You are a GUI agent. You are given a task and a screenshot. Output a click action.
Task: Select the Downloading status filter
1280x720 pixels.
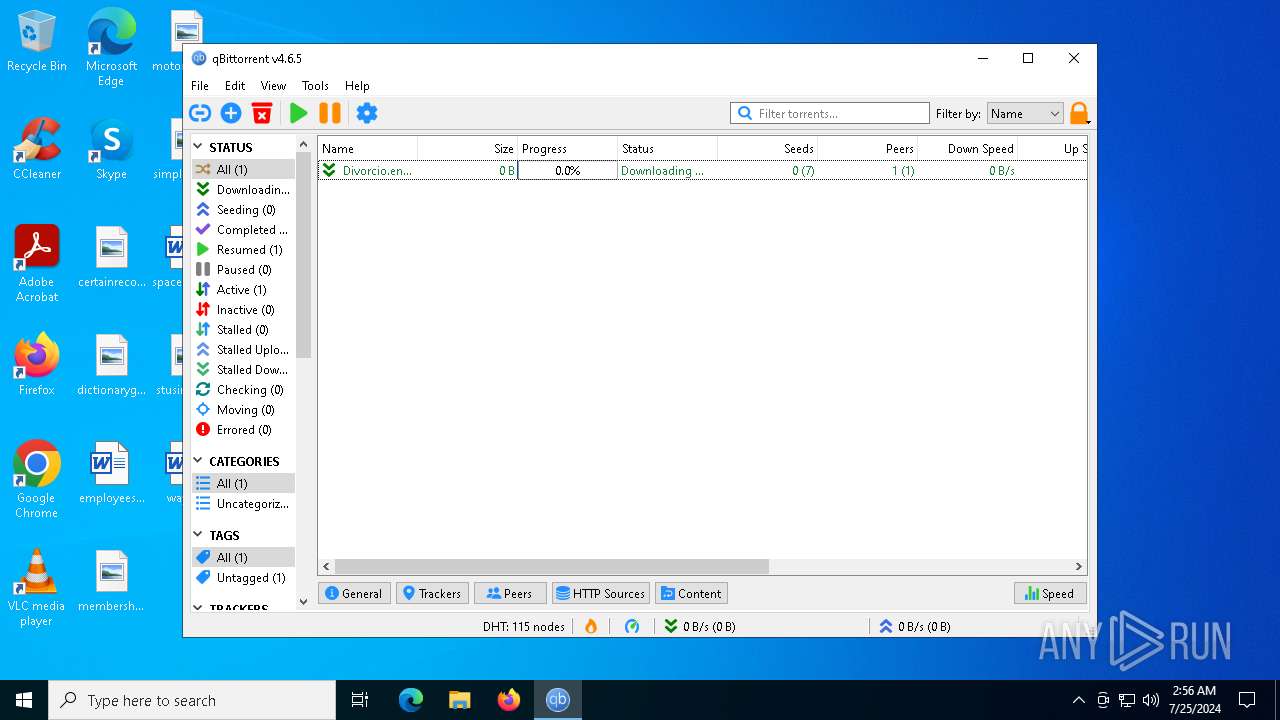[x=243, y=189]
